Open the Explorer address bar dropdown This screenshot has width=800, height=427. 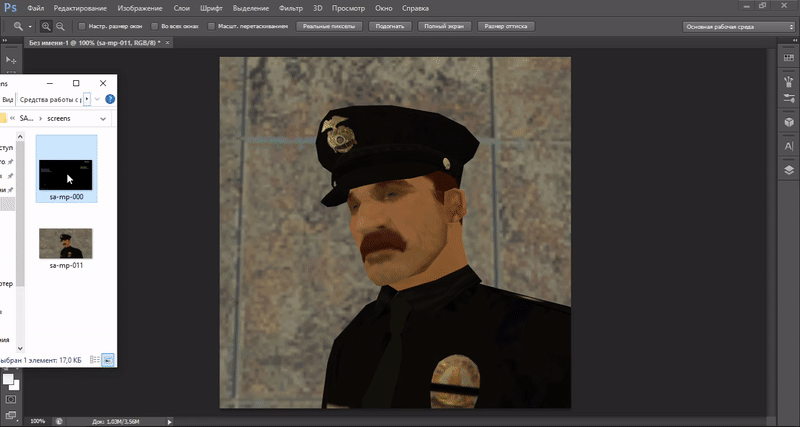[x=103, y=118]
